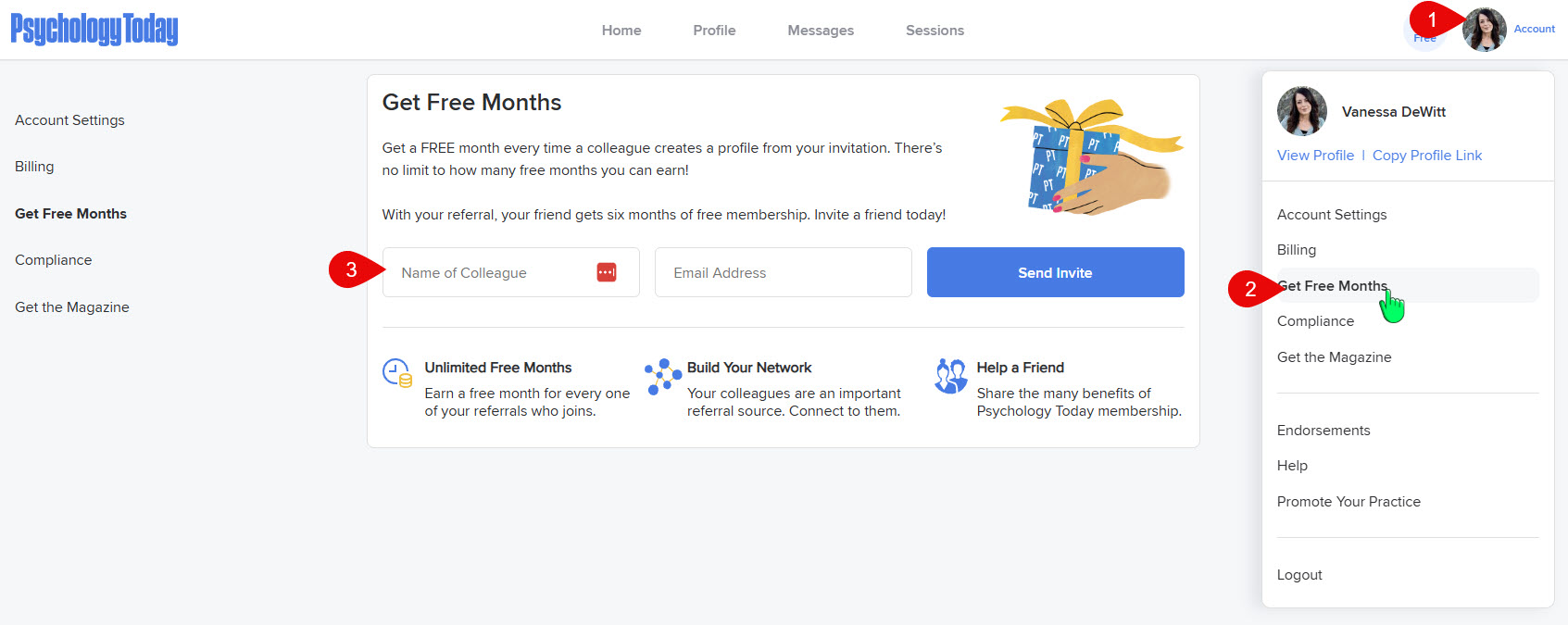Click the View Profile link
The image size is (1568, 625).
coord(1315,156)
